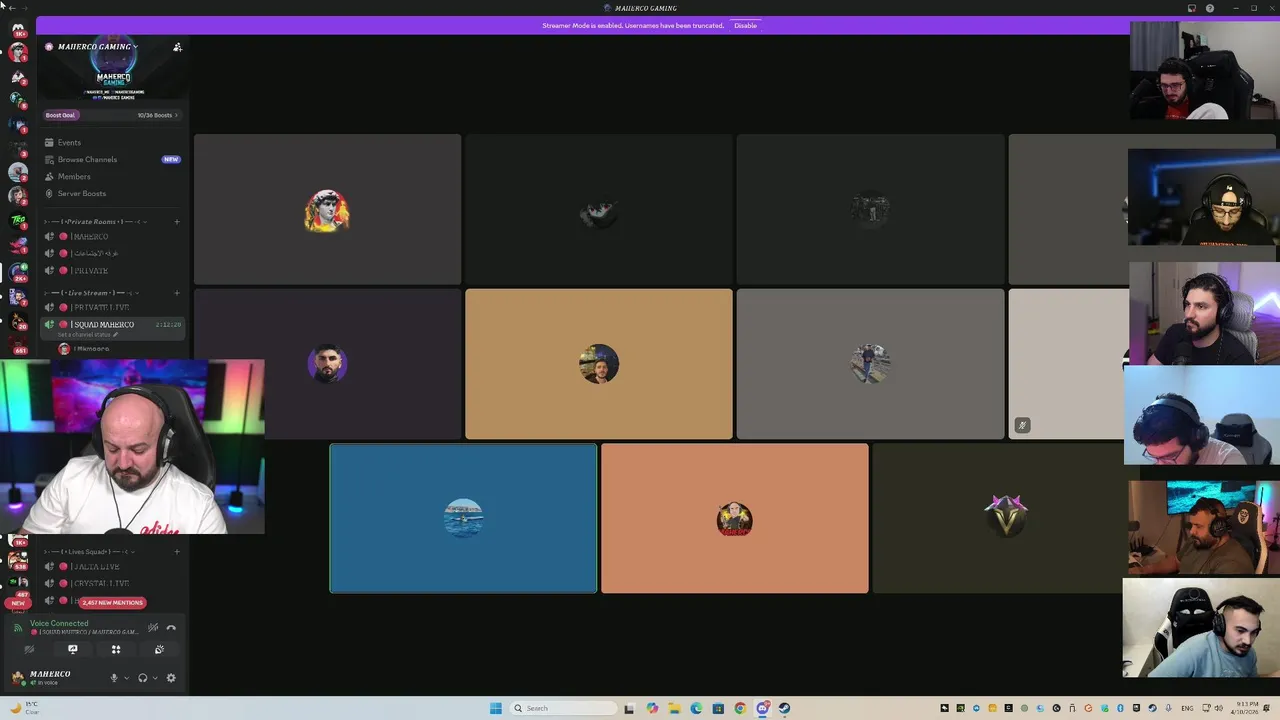Open Microsoft Edge from the taskbar

696,708
